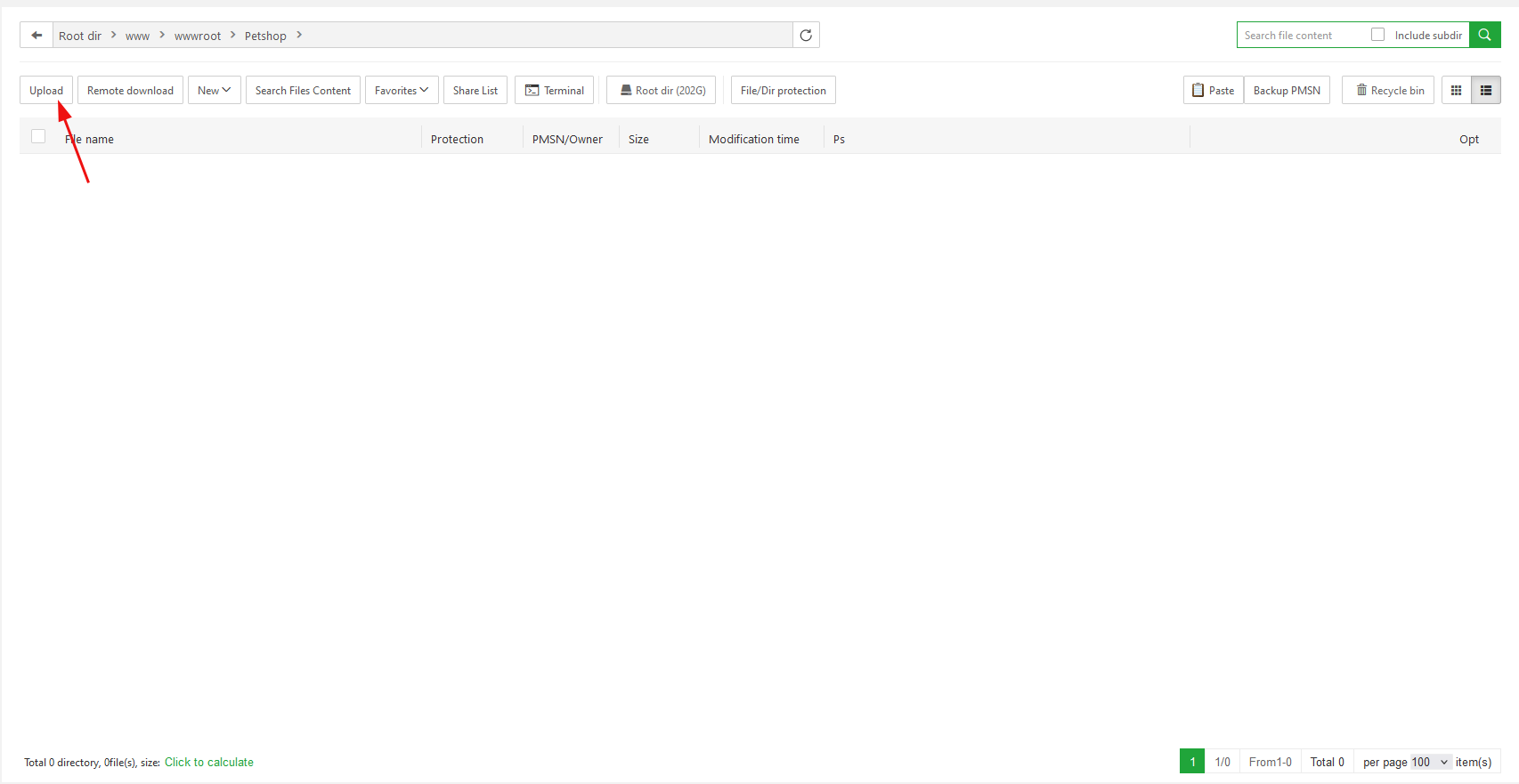This screenshot has height=784, width=1519.
Task: Refresh the file list
Action: (806, 36)
